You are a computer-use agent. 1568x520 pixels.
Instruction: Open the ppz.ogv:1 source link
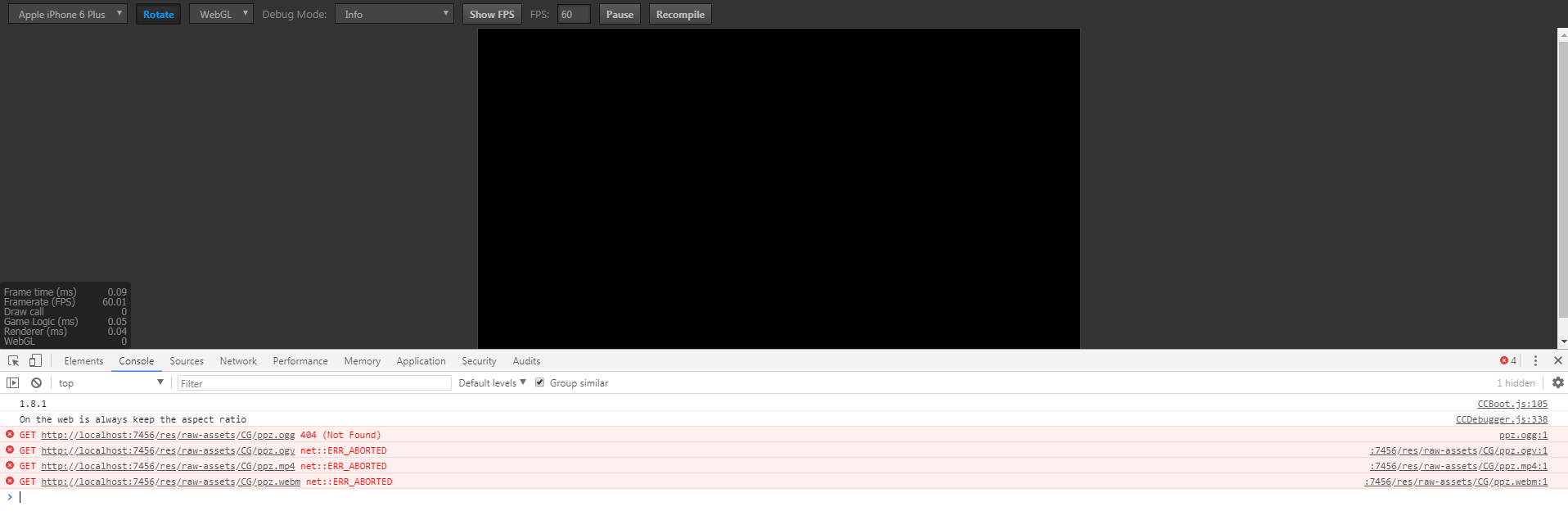coord(1459,450)
